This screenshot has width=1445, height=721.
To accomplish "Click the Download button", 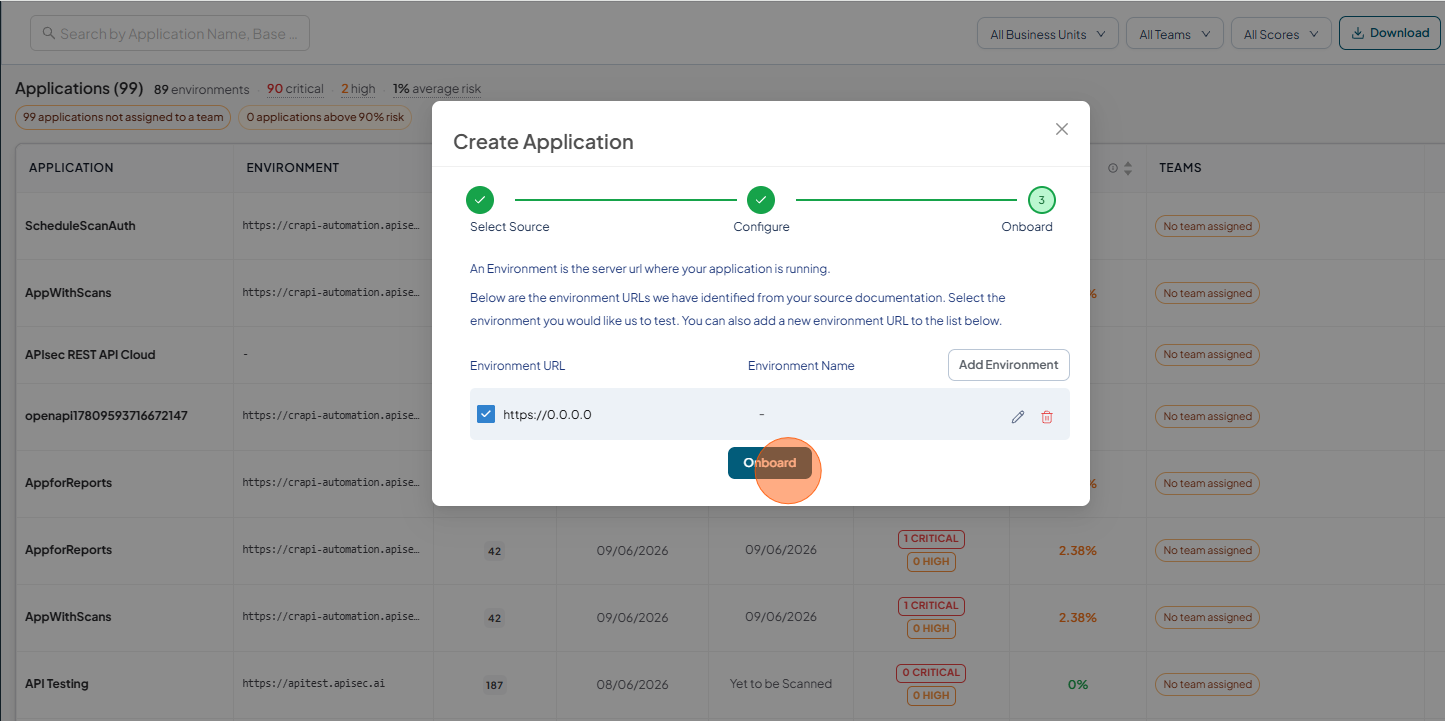I will pos(1390,33).
